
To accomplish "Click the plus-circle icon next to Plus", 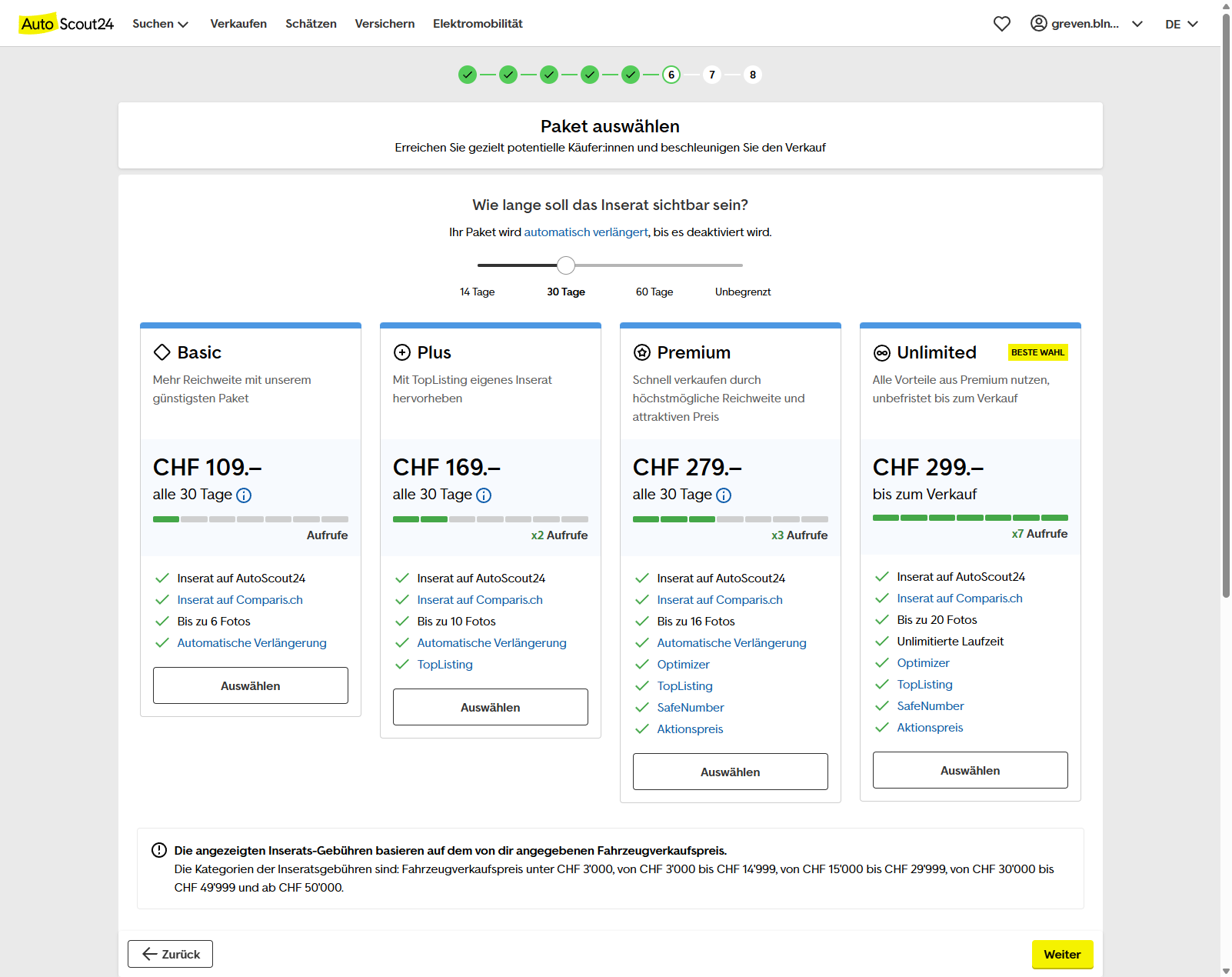I will click(401, 352).
